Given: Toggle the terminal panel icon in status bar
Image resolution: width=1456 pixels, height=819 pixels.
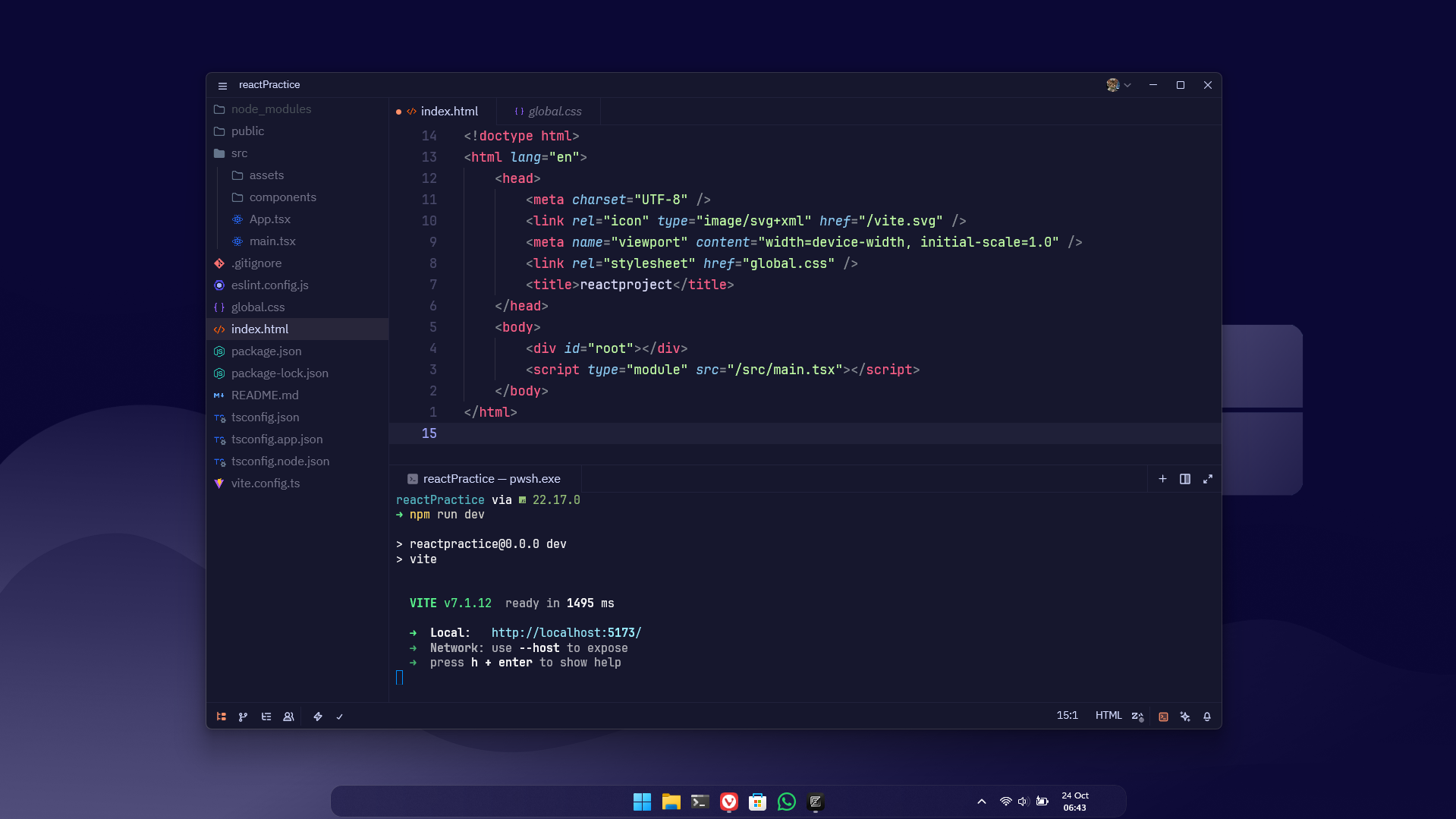Looking at the screenshot, I should (1163, 717).
